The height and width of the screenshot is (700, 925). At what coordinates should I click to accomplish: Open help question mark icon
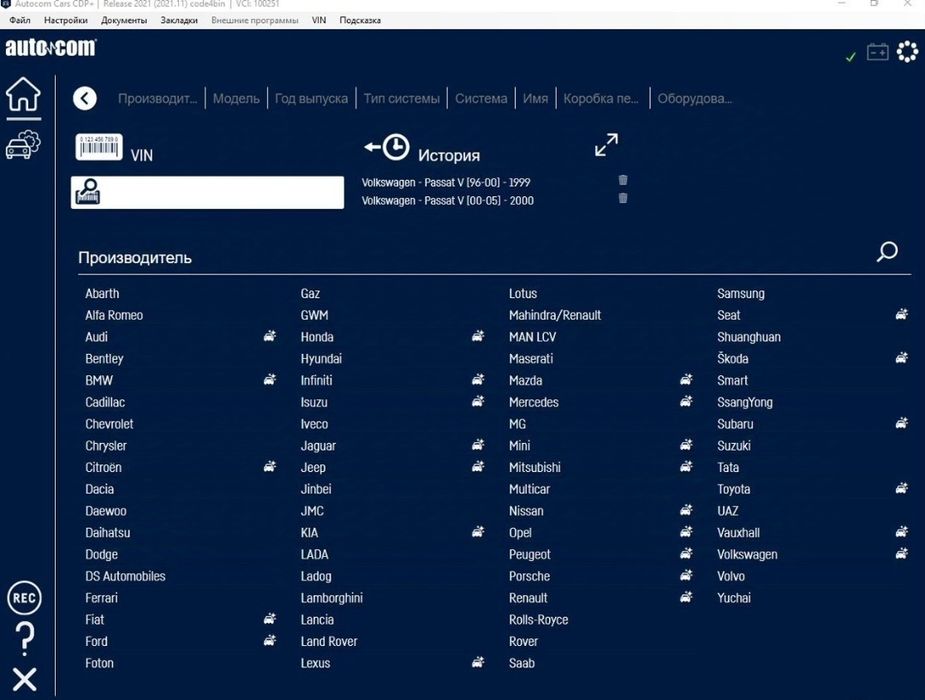tap(24, 639)
